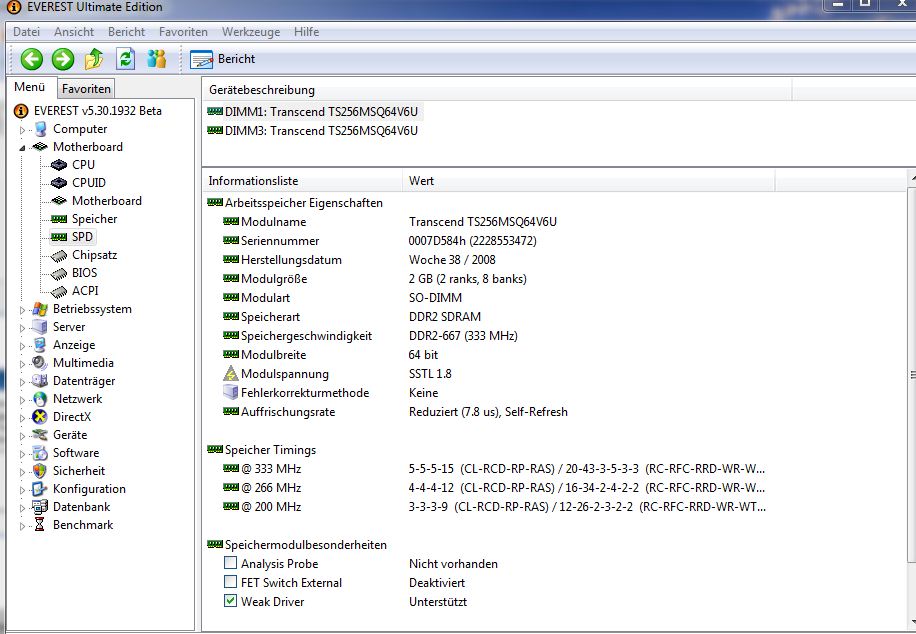Click the Datenträger drive icon
Image resolution: width=916 pixels, height=634 pixels.
tap(40, 381)
